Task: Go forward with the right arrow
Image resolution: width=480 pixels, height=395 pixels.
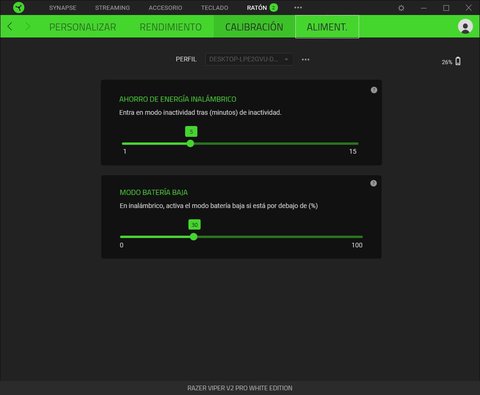Action: coord(28,26)
